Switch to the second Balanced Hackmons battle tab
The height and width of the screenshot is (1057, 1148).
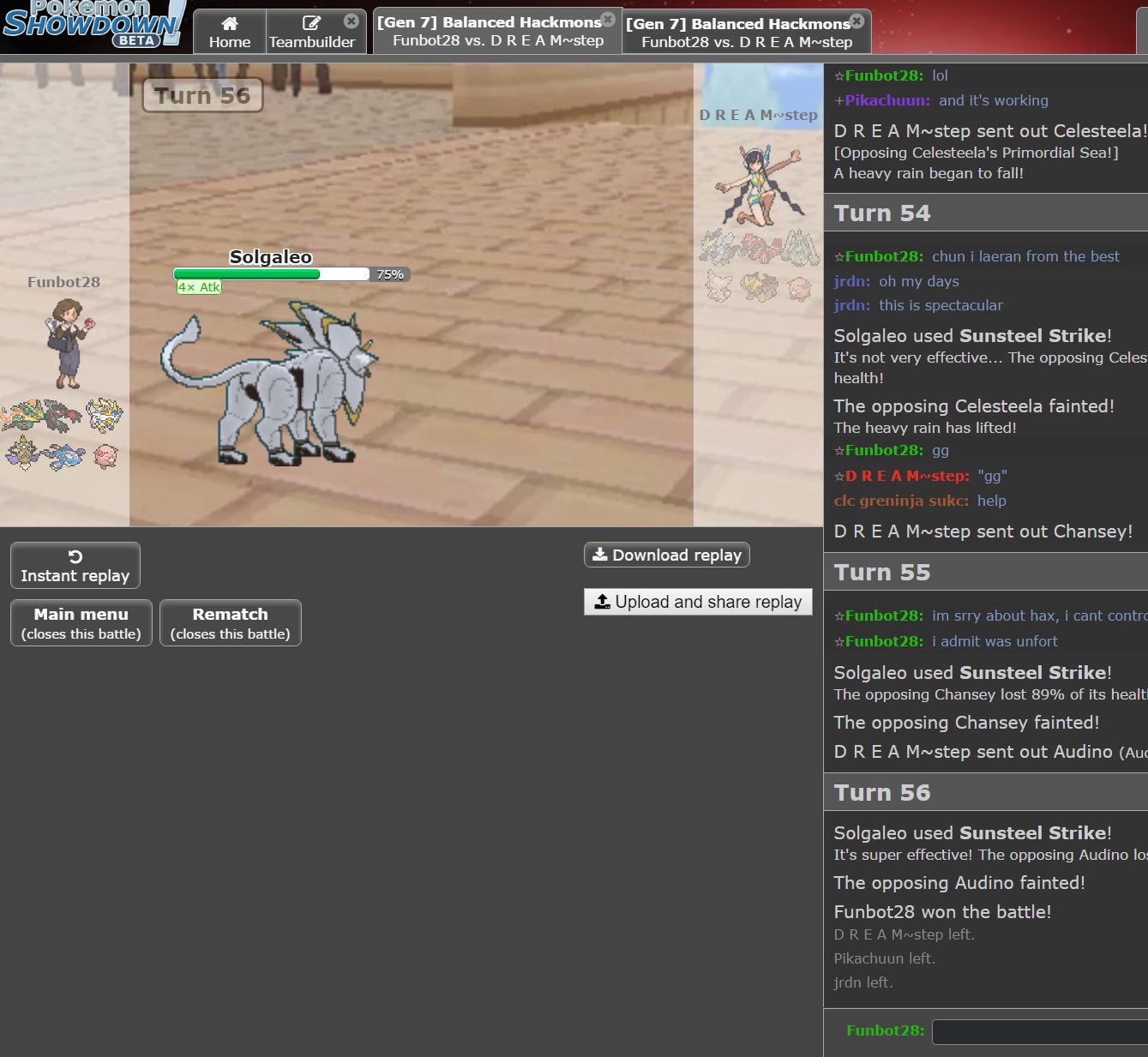[746, 33]
